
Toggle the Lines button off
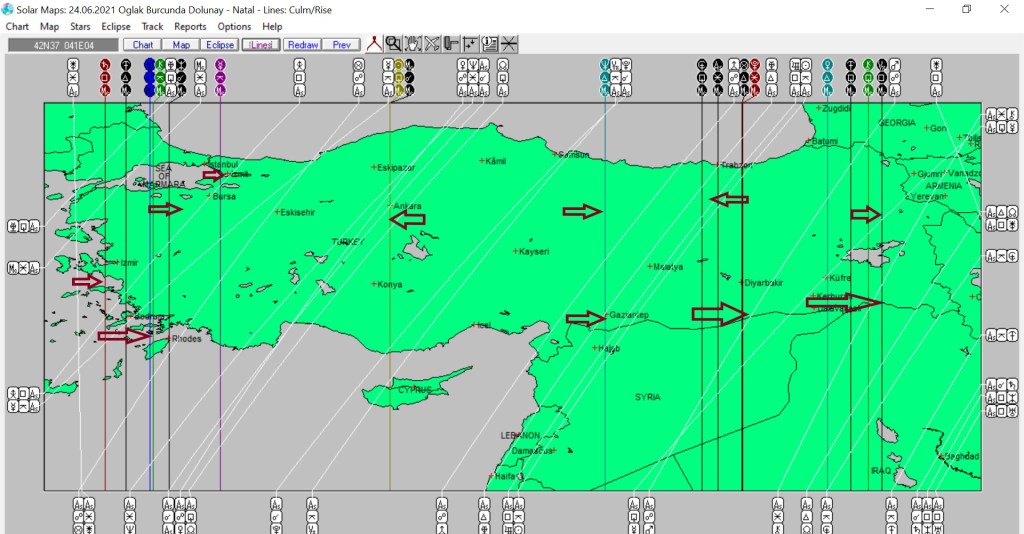click(x=261, y=45)
